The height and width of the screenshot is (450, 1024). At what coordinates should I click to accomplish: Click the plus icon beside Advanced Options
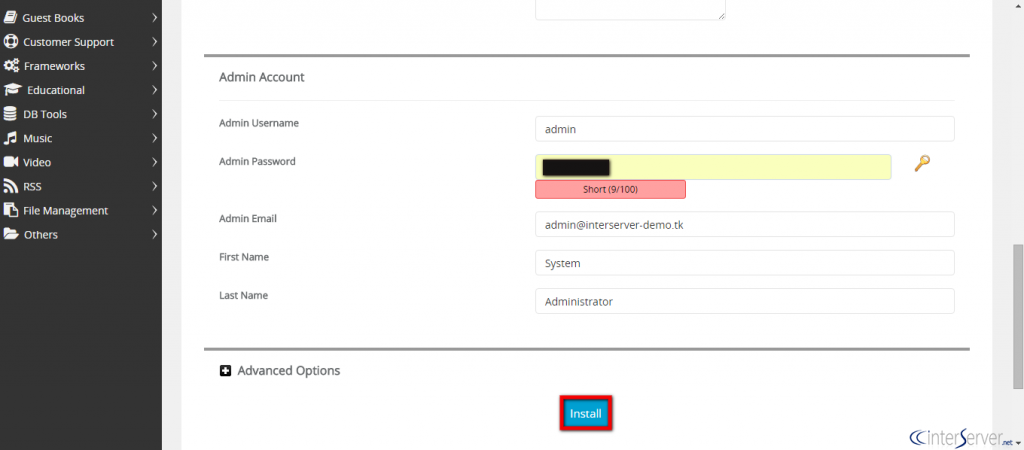coord(225,371)
